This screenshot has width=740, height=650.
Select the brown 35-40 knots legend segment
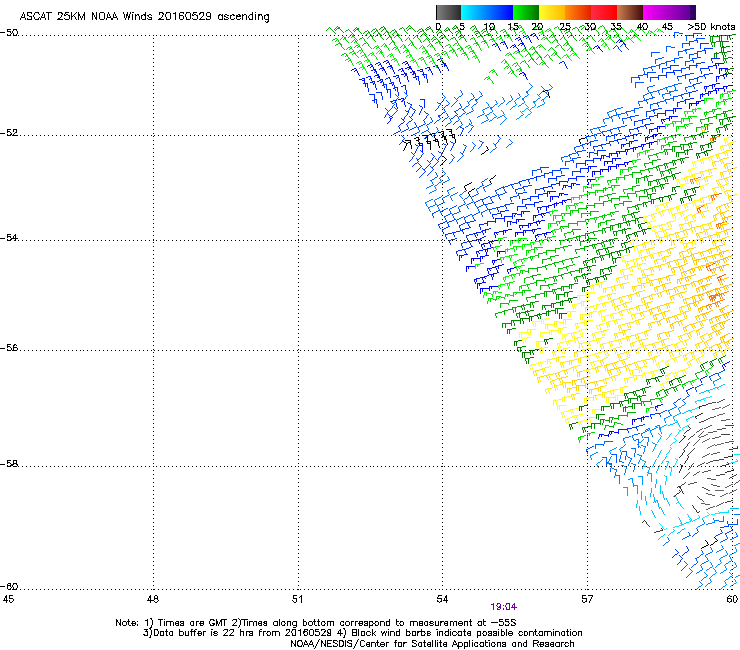coord(630,12)
